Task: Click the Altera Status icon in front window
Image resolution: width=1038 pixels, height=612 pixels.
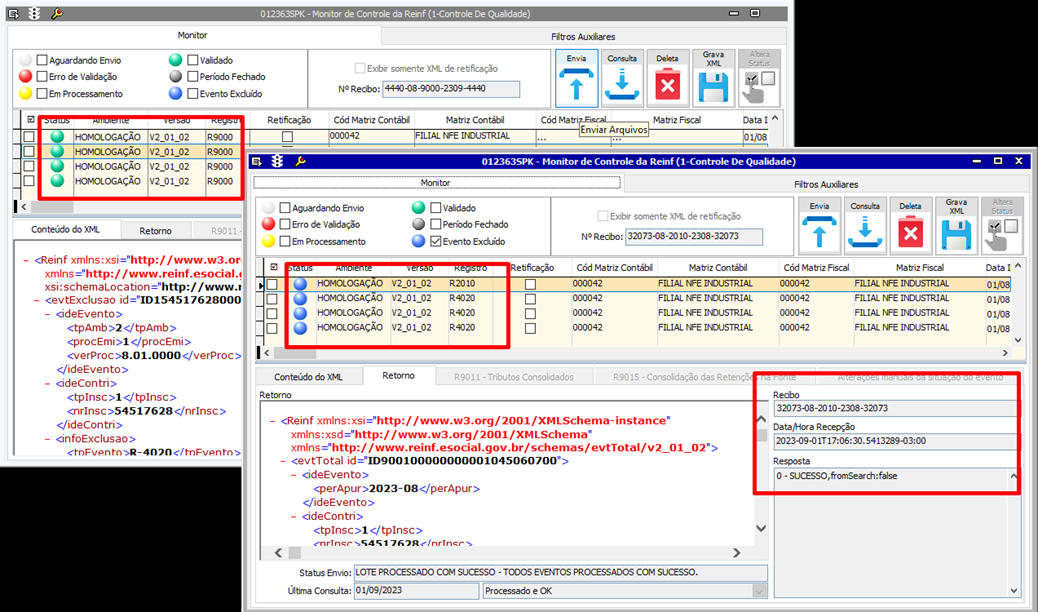Action: coord(1001,235)
